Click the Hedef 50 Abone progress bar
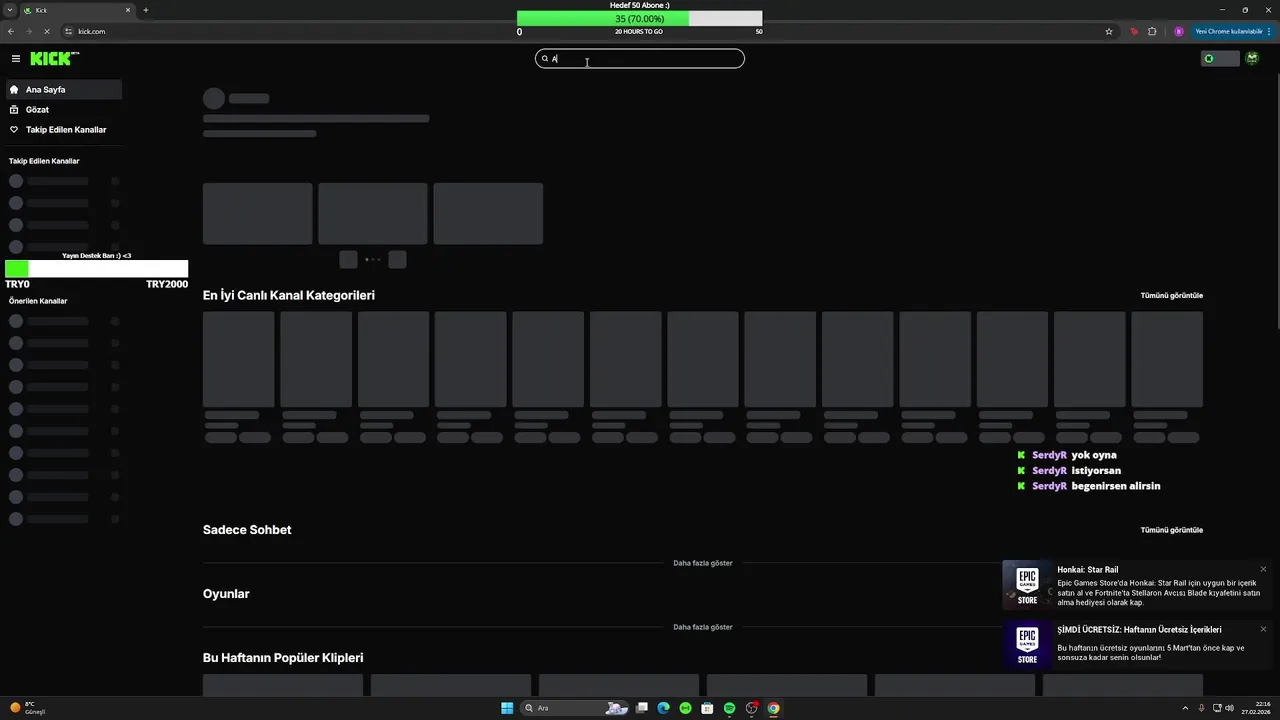Screen dimensions: 1280x720 click(x=639, y=19)
